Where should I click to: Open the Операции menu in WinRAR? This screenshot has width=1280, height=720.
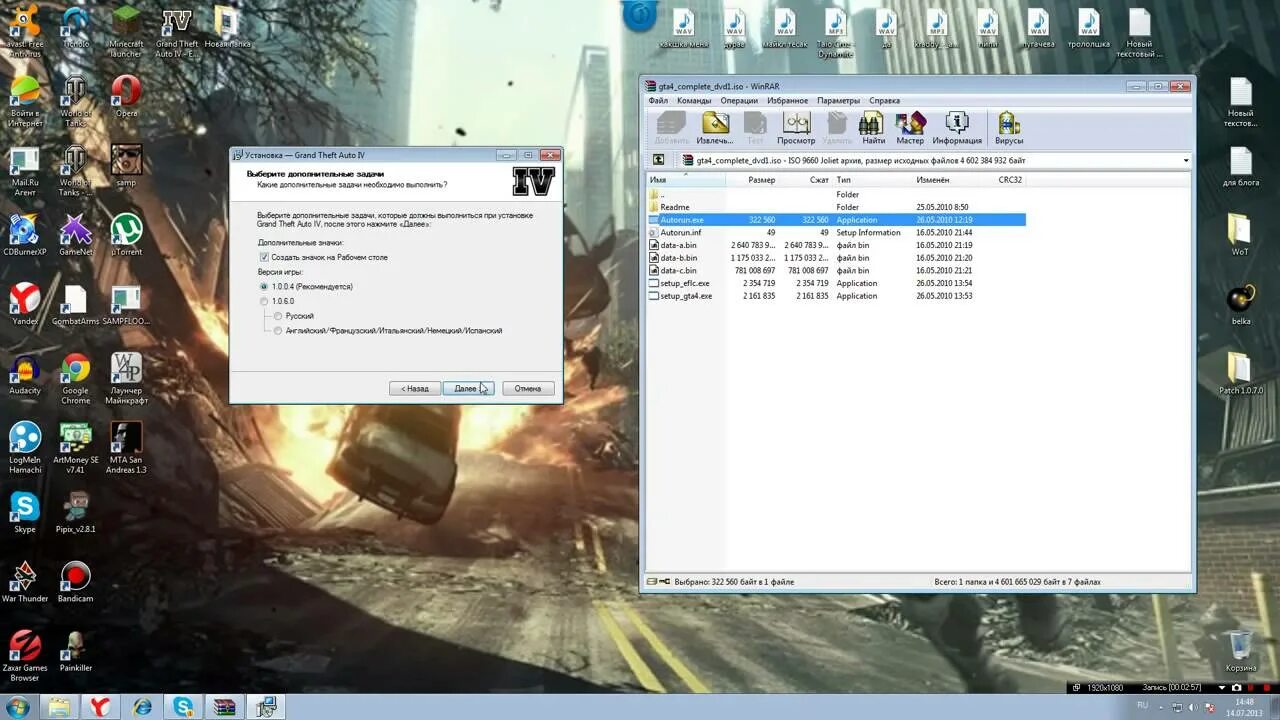[x=739, y=100]
